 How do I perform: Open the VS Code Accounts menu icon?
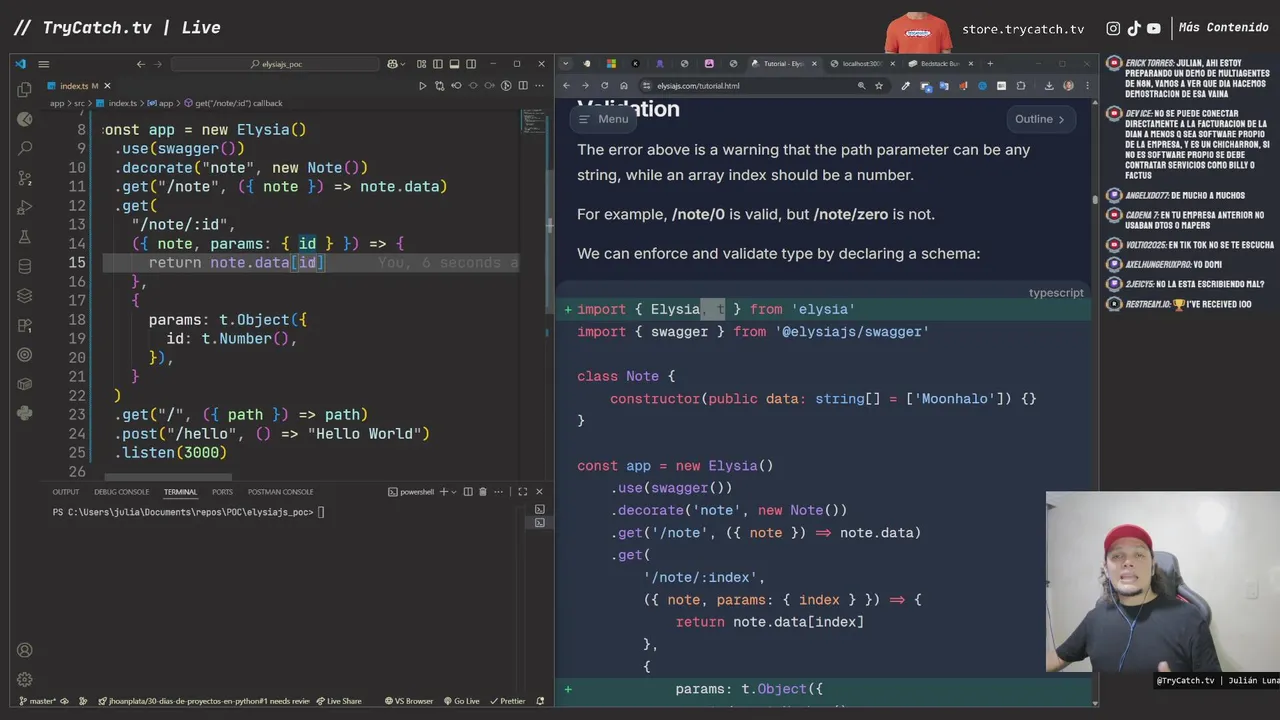24,650
